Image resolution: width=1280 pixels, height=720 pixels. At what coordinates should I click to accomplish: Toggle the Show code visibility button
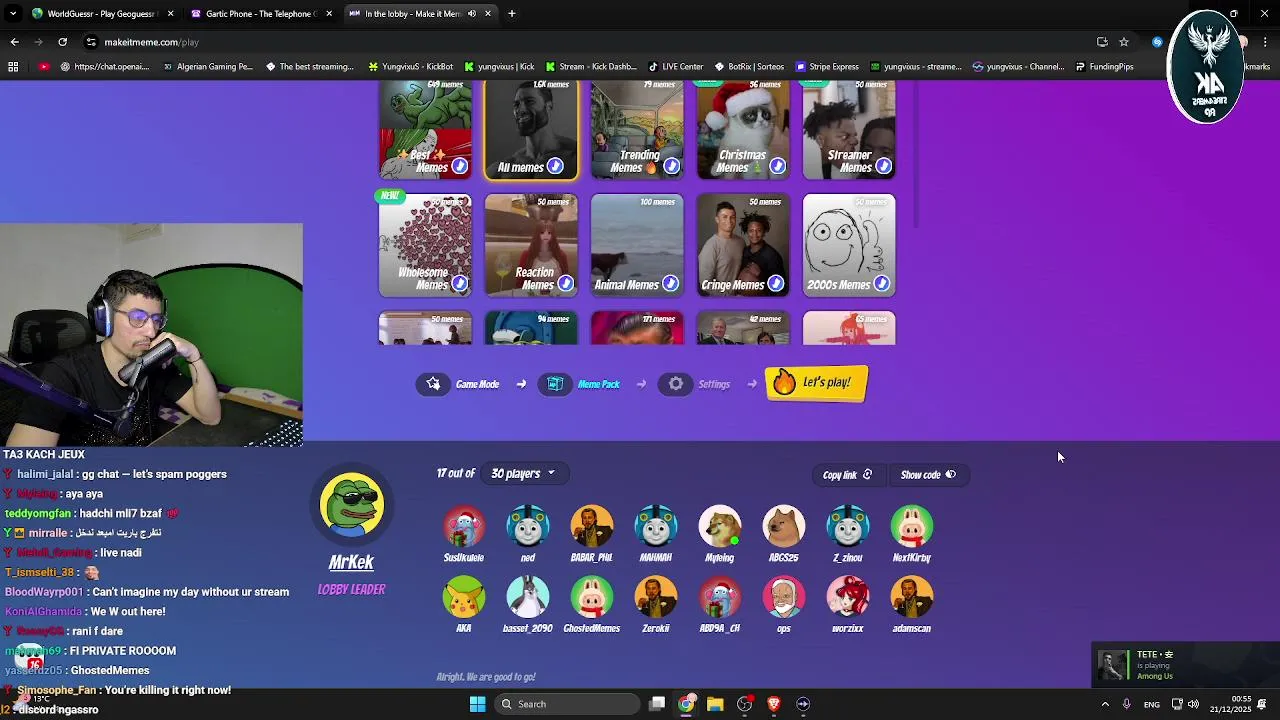(928, 475)
